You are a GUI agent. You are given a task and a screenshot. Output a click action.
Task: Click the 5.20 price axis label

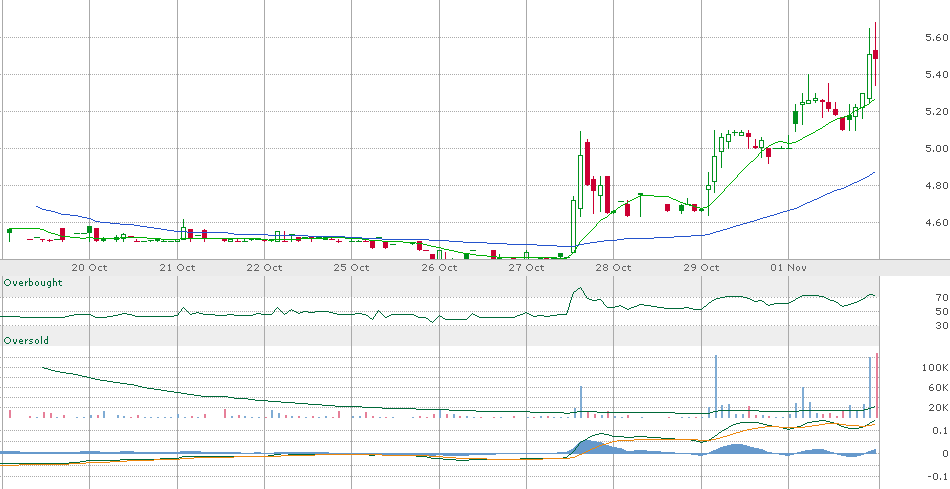click(936, 111)
